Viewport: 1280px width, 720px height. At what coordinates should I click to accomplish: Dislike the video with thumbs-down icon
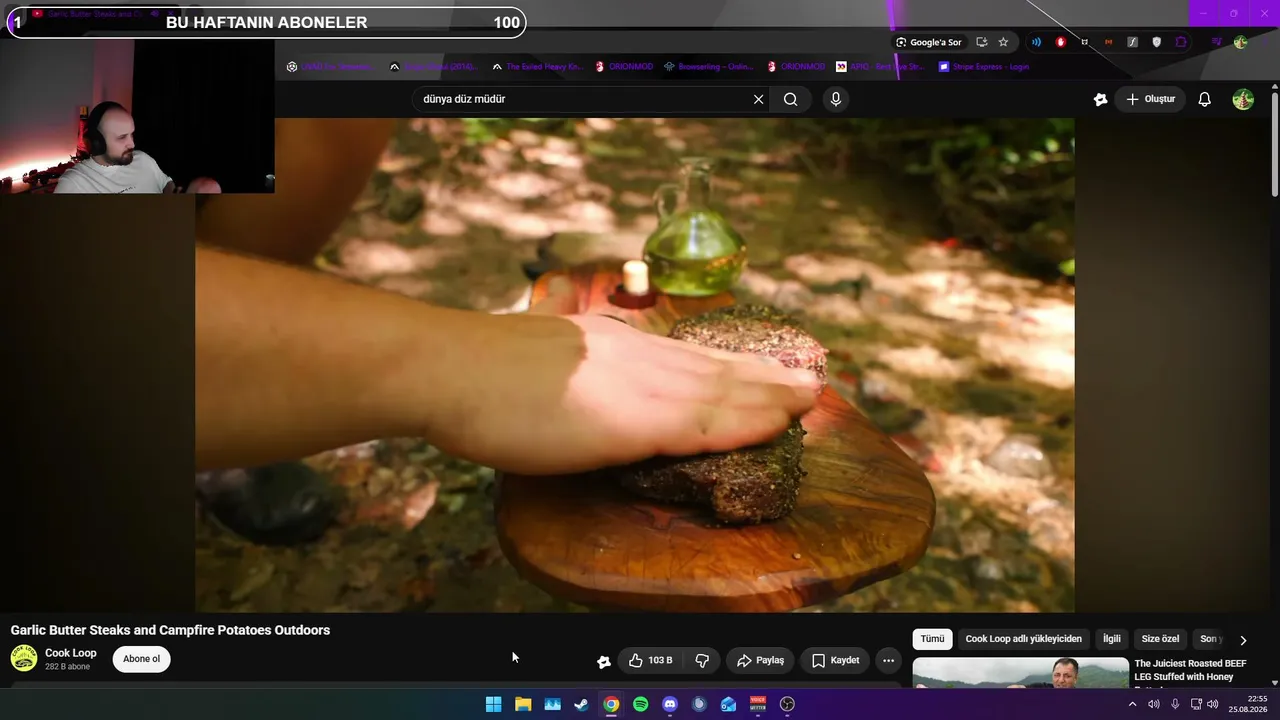tap(702, 660)
